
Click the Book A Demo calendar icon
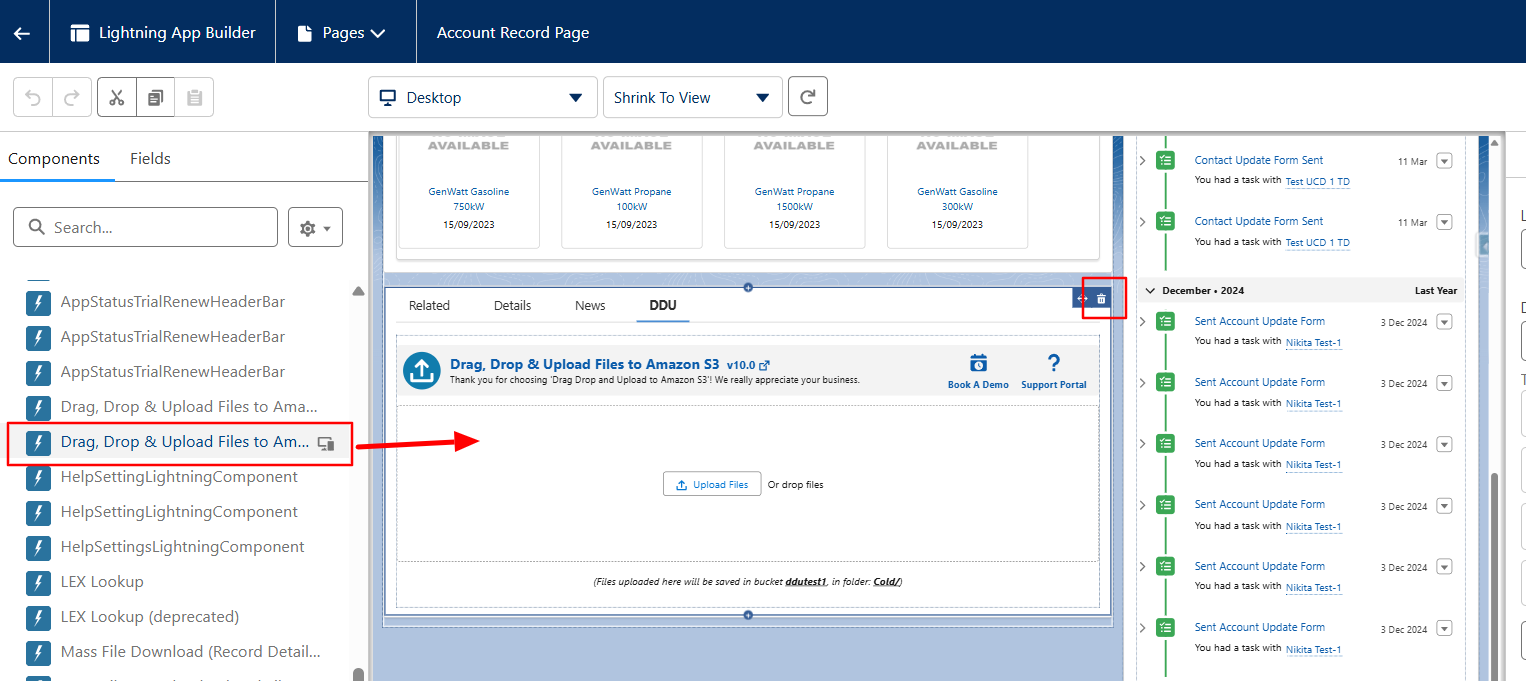[x=979, y=363]
